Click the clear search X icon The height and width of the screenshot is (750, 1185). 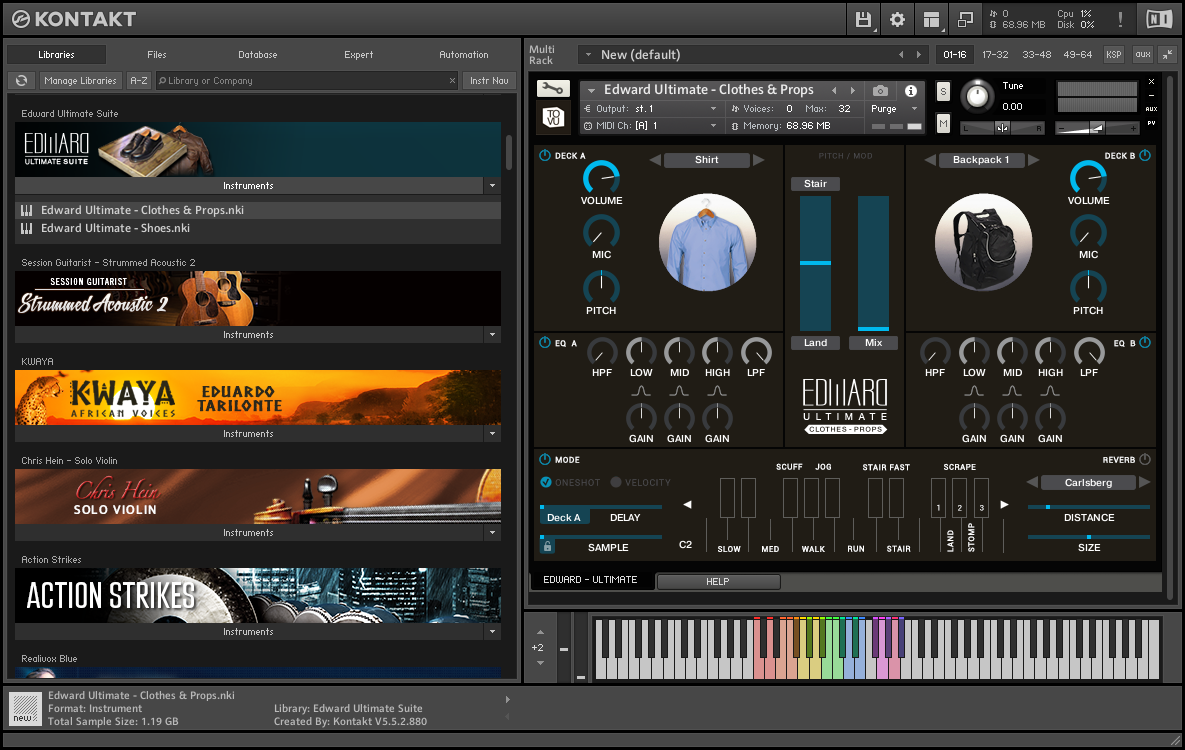[x=452, y=80]
